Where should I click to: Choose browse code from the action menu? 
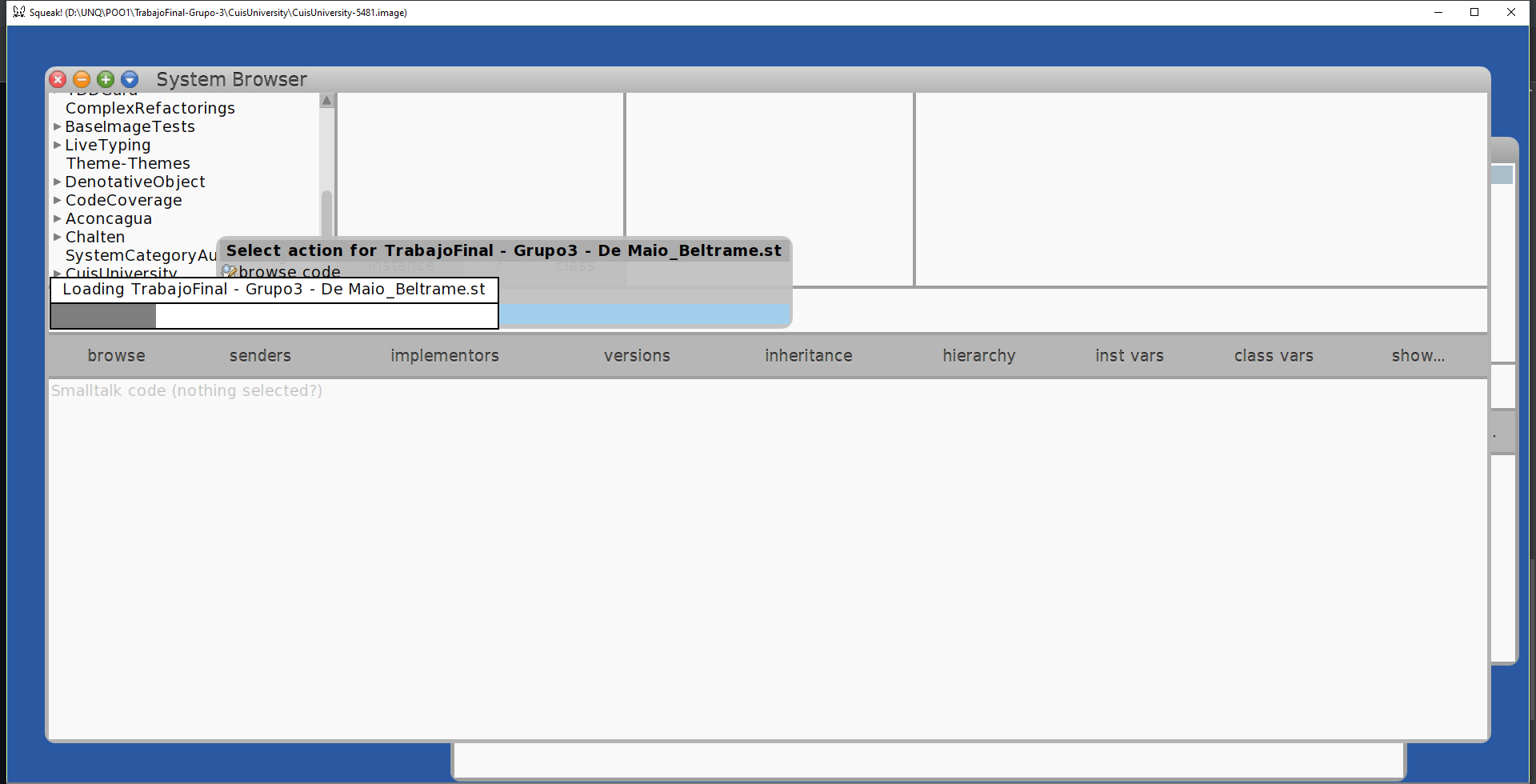pyautogui.click(x=289, y=271)
